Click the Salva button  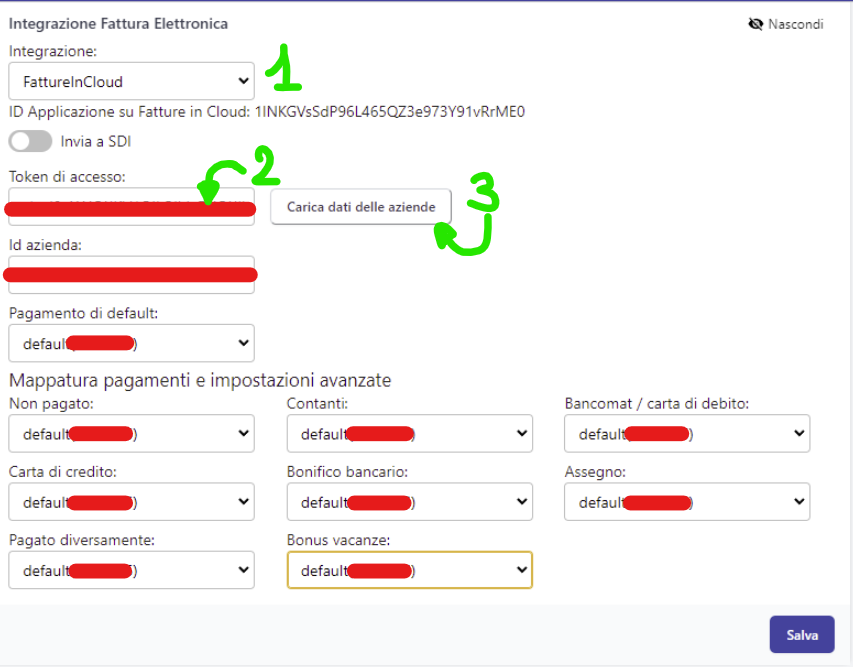click(802, 635)
